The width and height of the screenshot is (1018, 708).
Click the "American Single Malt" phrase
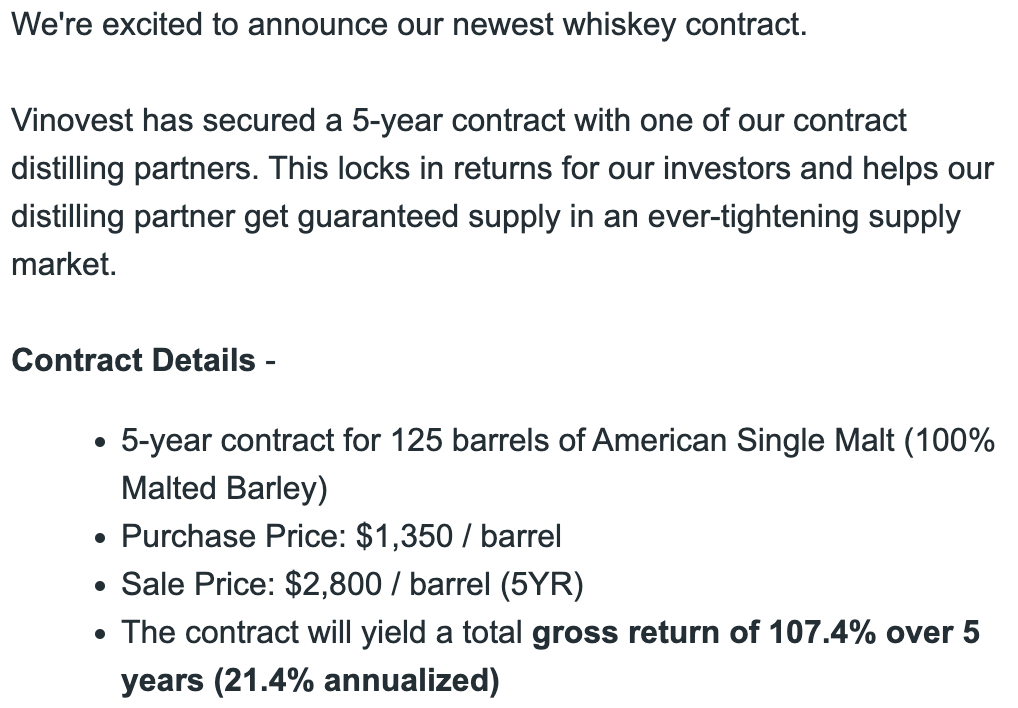[743, 441]
